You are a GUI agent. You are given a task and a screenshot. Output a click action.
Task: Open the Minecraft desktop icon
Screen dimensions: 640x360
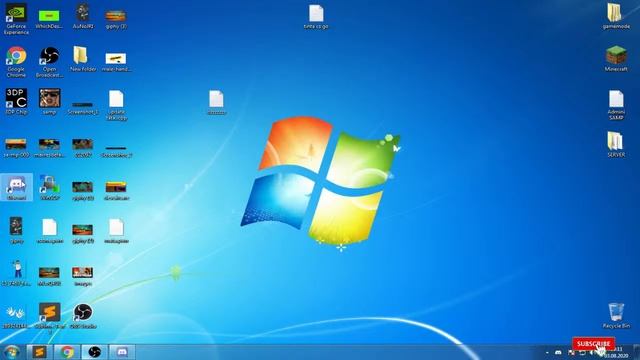pyautogui.click(x=616, y=58)
